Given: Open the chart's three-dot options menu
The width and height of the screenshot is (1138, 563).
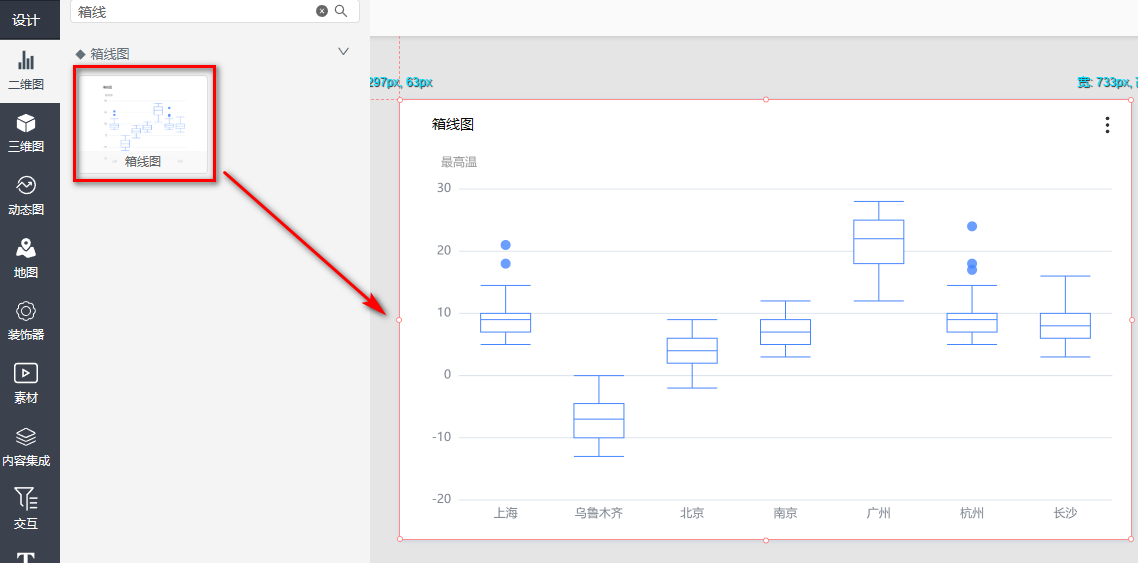Looking at the screenshot, I should point(1106,125).
